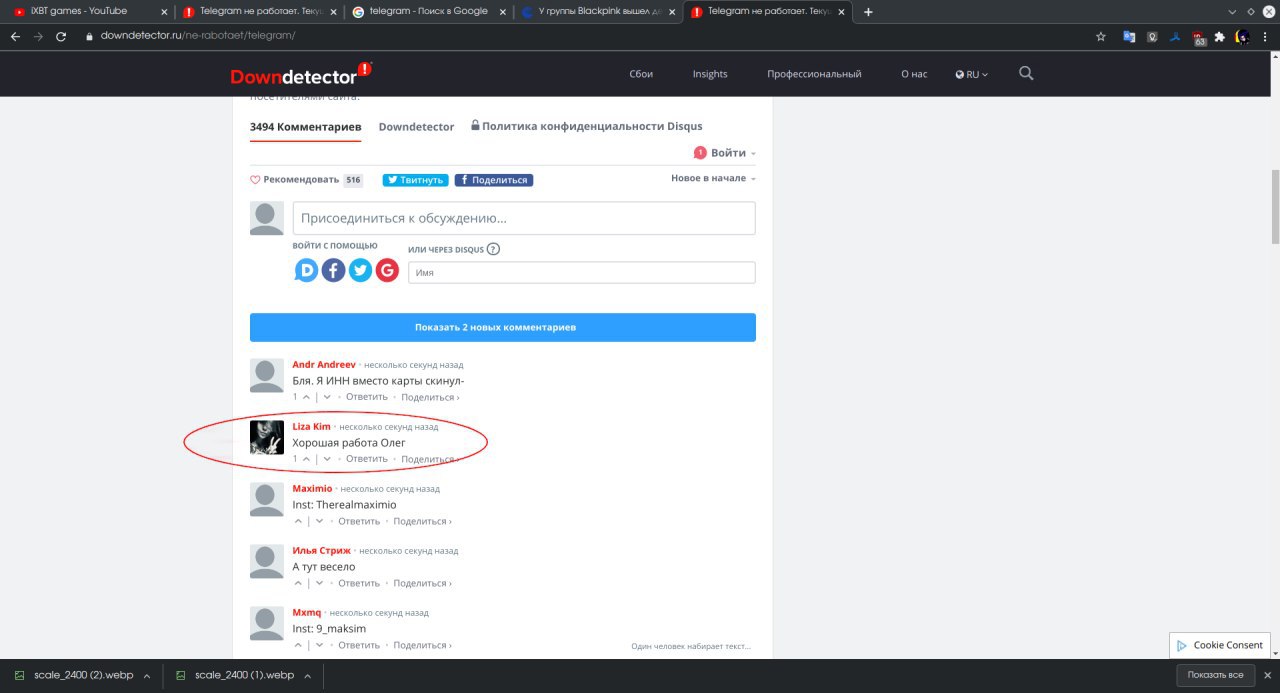The image size is (1280, 693).
Task: Log in with Twitter icon
Action: 360,270
